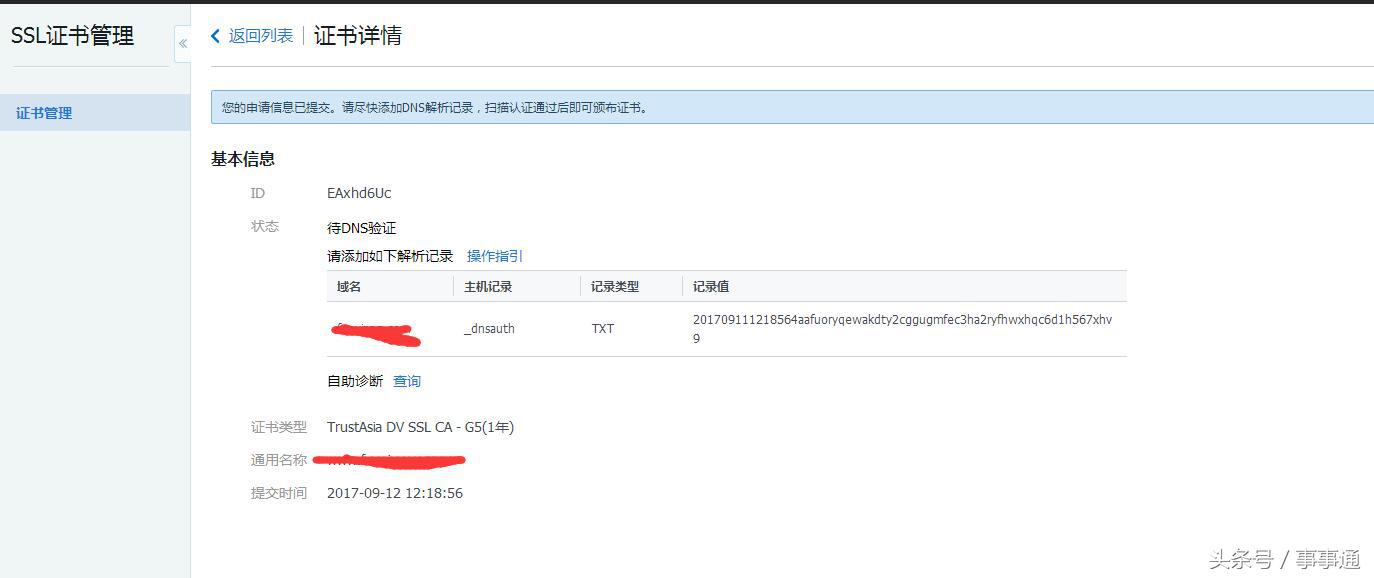Click the 查询 self-diagnosis link

[x=406, y=381]
